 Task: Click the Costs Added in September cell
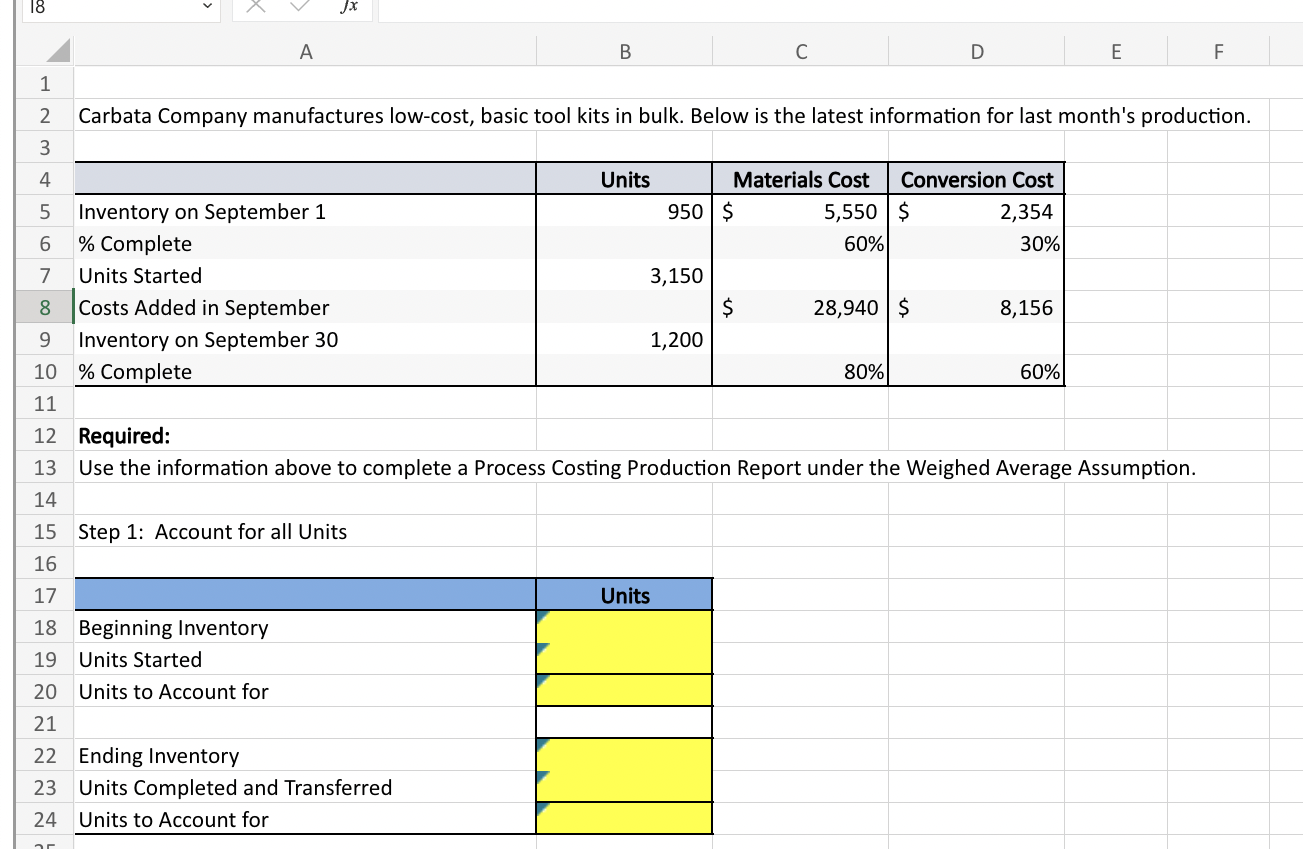pyautogui.click(x=304, y=307)
